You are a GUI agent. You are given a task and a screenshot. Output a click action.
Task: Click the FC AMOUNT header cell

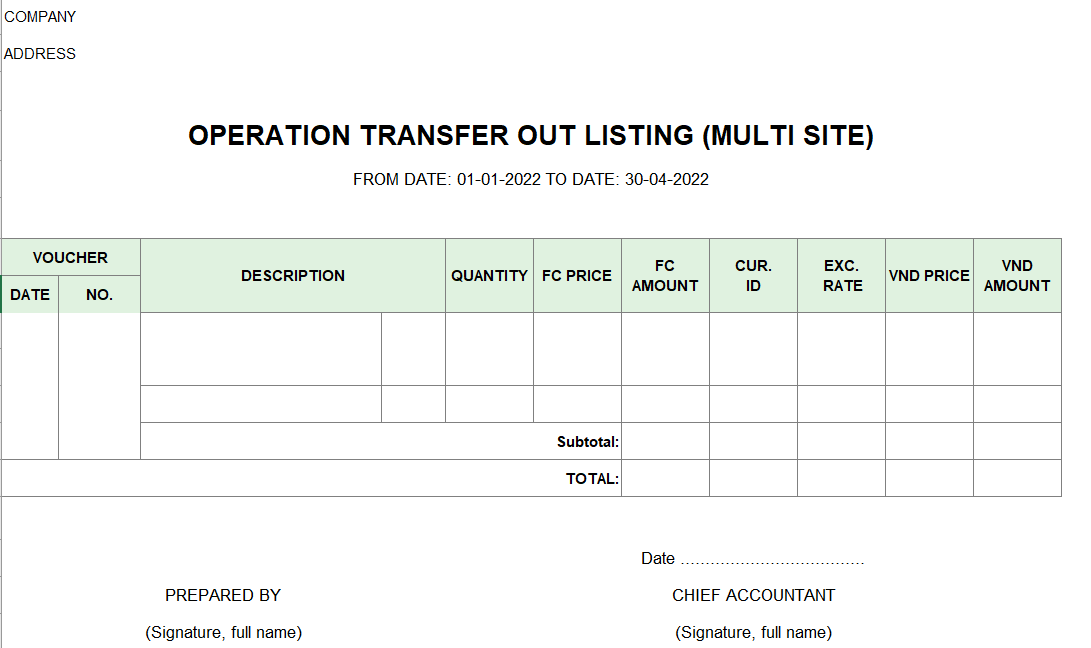click(665, 276)
